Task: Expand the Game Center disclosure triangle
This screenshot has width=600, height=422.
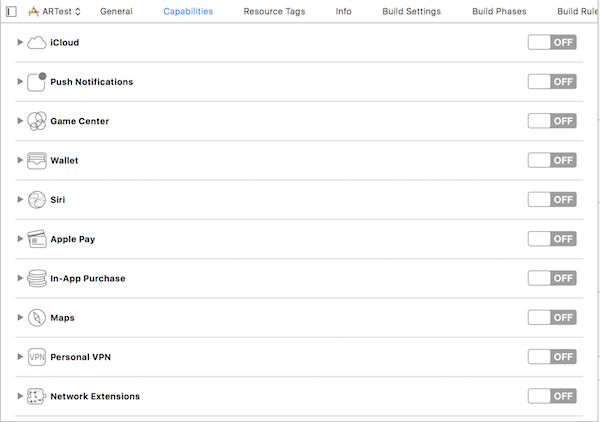Action: click(20, 121)
